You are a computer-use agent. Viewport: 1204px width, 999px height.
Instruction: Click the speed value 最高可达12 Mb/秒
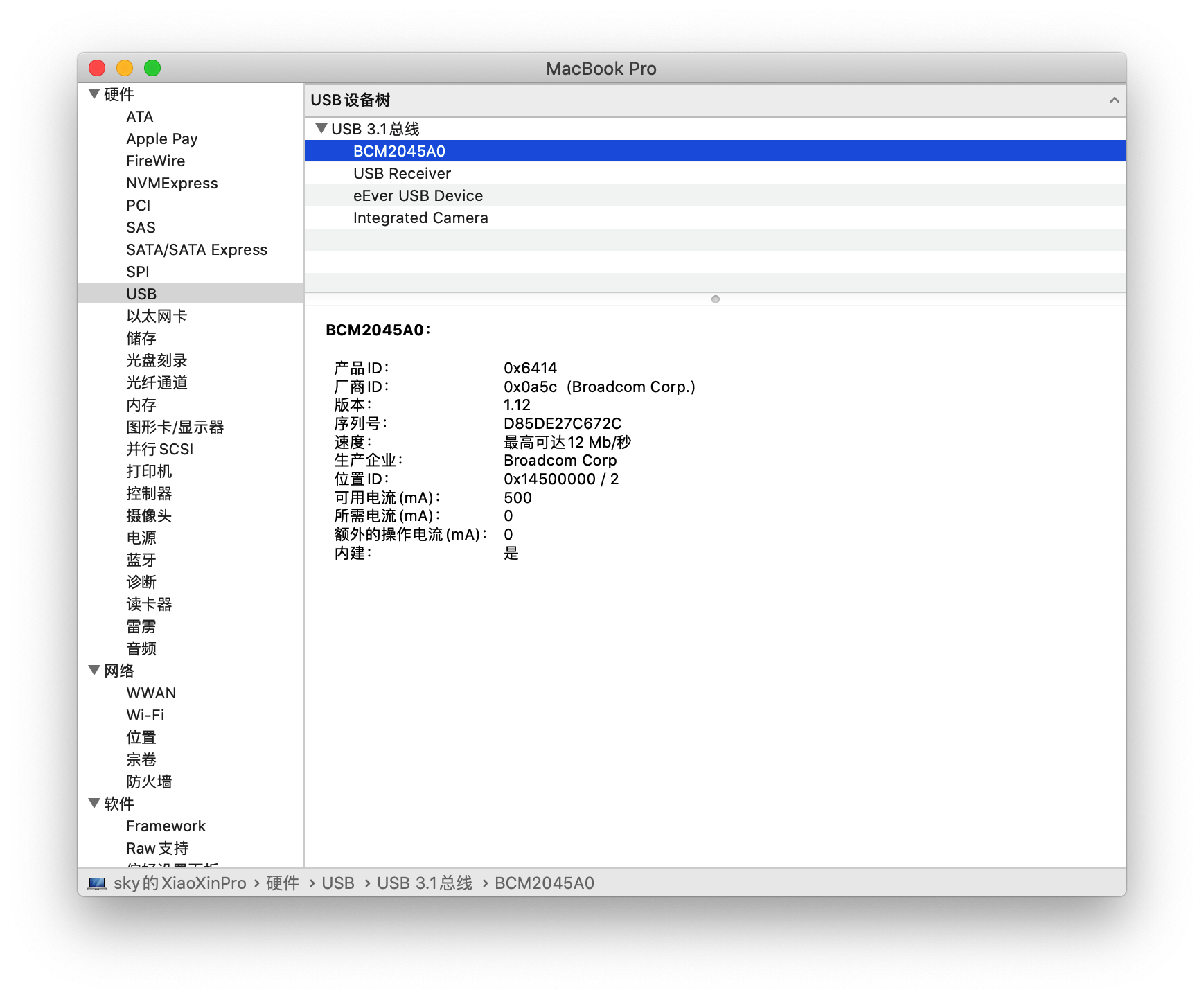(x=567, y=442)
